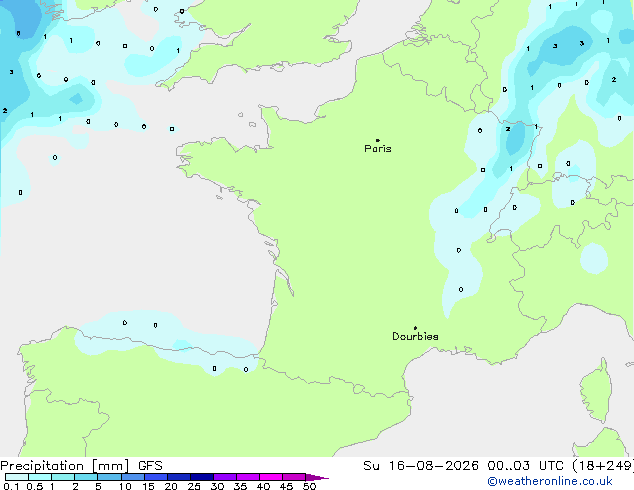Click the Paris city label
The width and height of the screenshot is (634, 490).
378,149
